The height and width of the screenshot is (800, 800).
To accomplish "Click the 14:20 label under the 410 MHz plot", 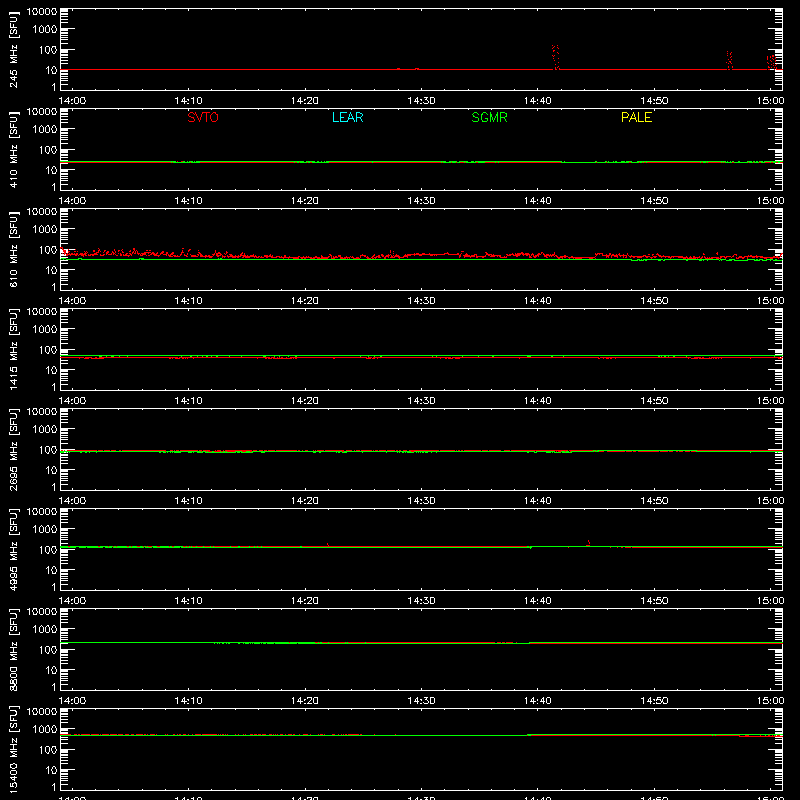I will [x=305, y=201].
